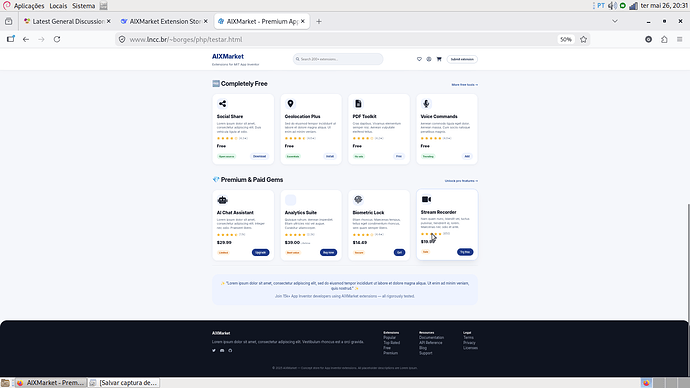
Task: Open the Blog footer link
Action: coord(423,348)
